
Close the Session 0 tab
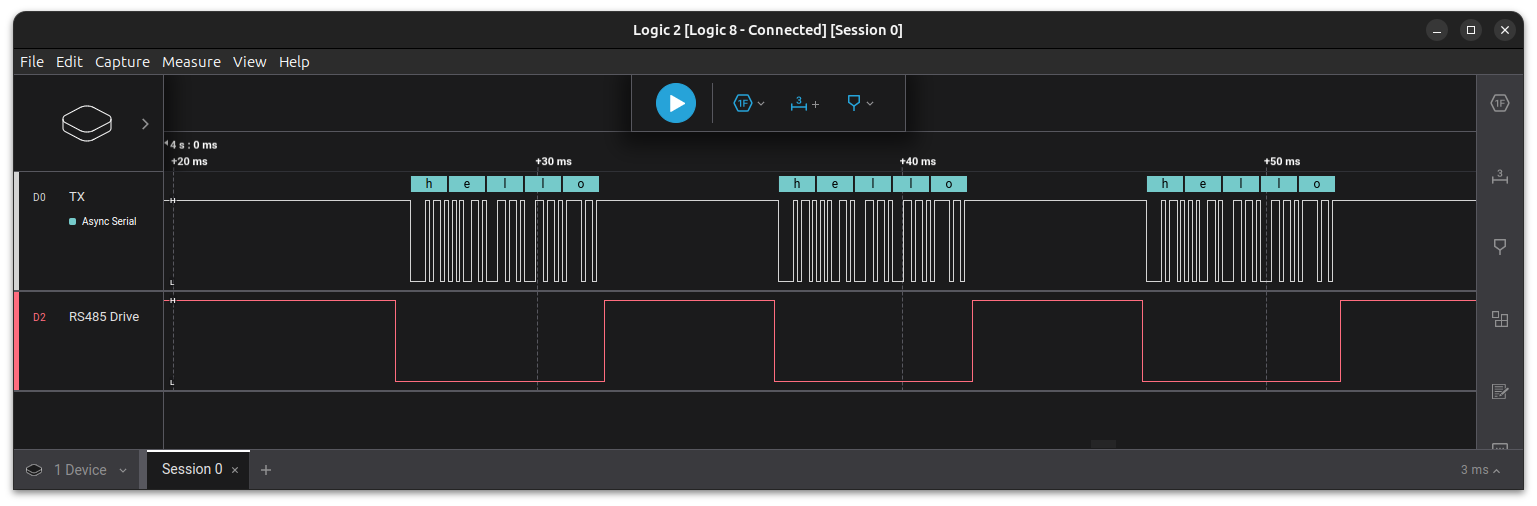pos(235,470)
